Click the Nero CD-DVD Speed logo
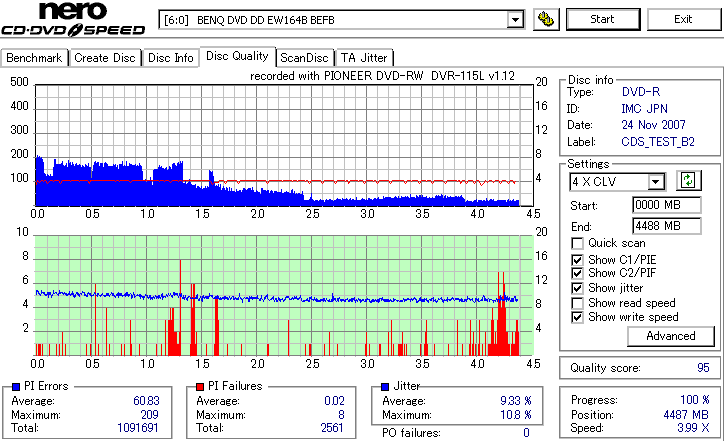 [73, 19]
